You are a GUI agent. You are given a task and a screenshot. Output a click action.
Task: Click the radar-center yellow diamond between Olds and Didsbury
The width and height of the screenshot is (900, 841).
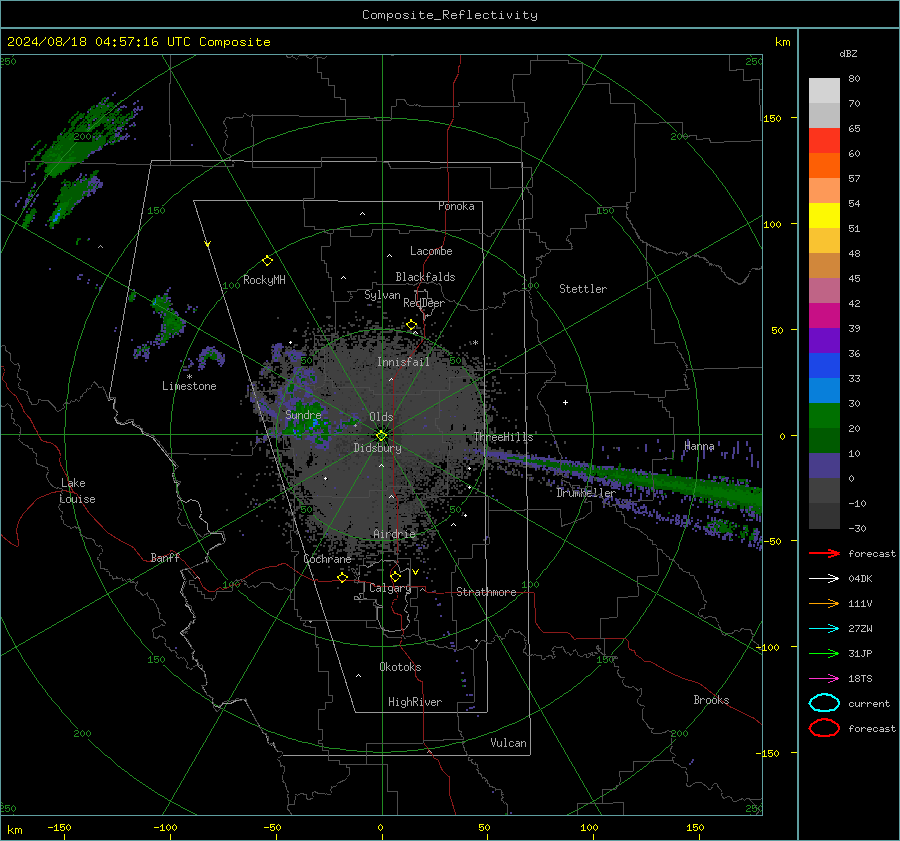[x=381, y=436]
